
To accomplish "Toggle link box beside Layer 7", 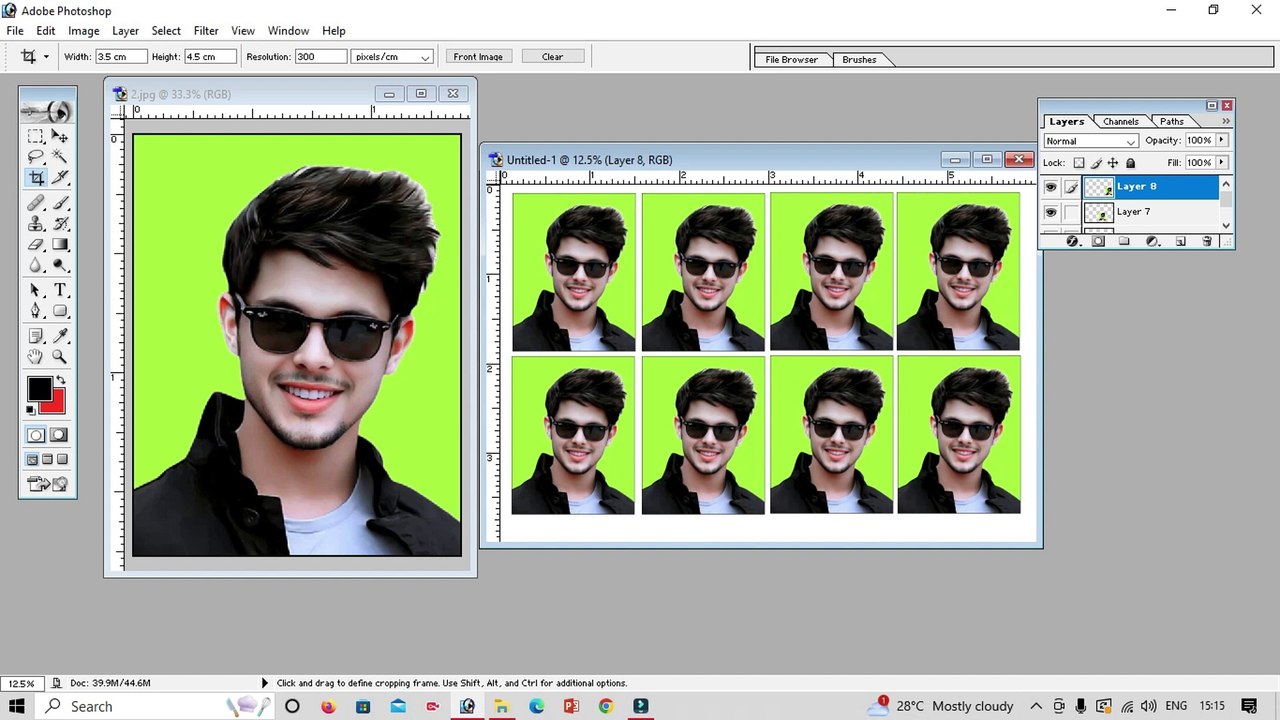I will 1072,212.
